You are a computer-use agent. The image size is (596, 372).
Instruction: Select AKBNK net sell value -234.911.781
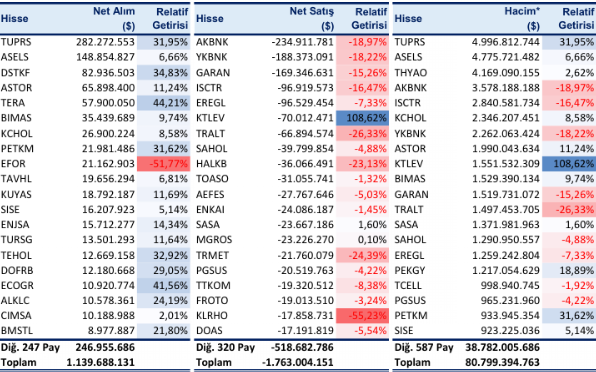click(303, 42)
